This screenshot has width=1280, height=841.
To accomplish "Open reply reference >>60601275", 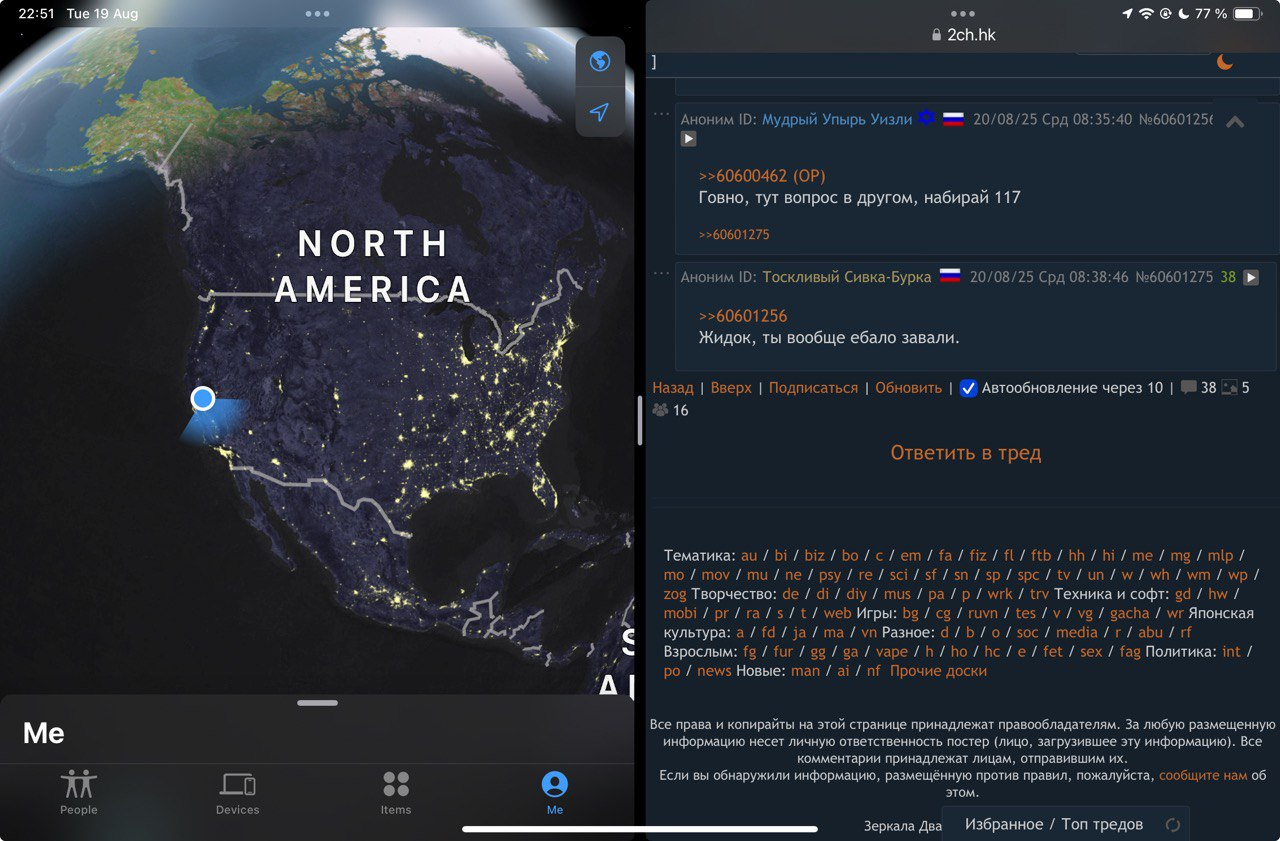I will pyautogui.click(x=734, y=235).
